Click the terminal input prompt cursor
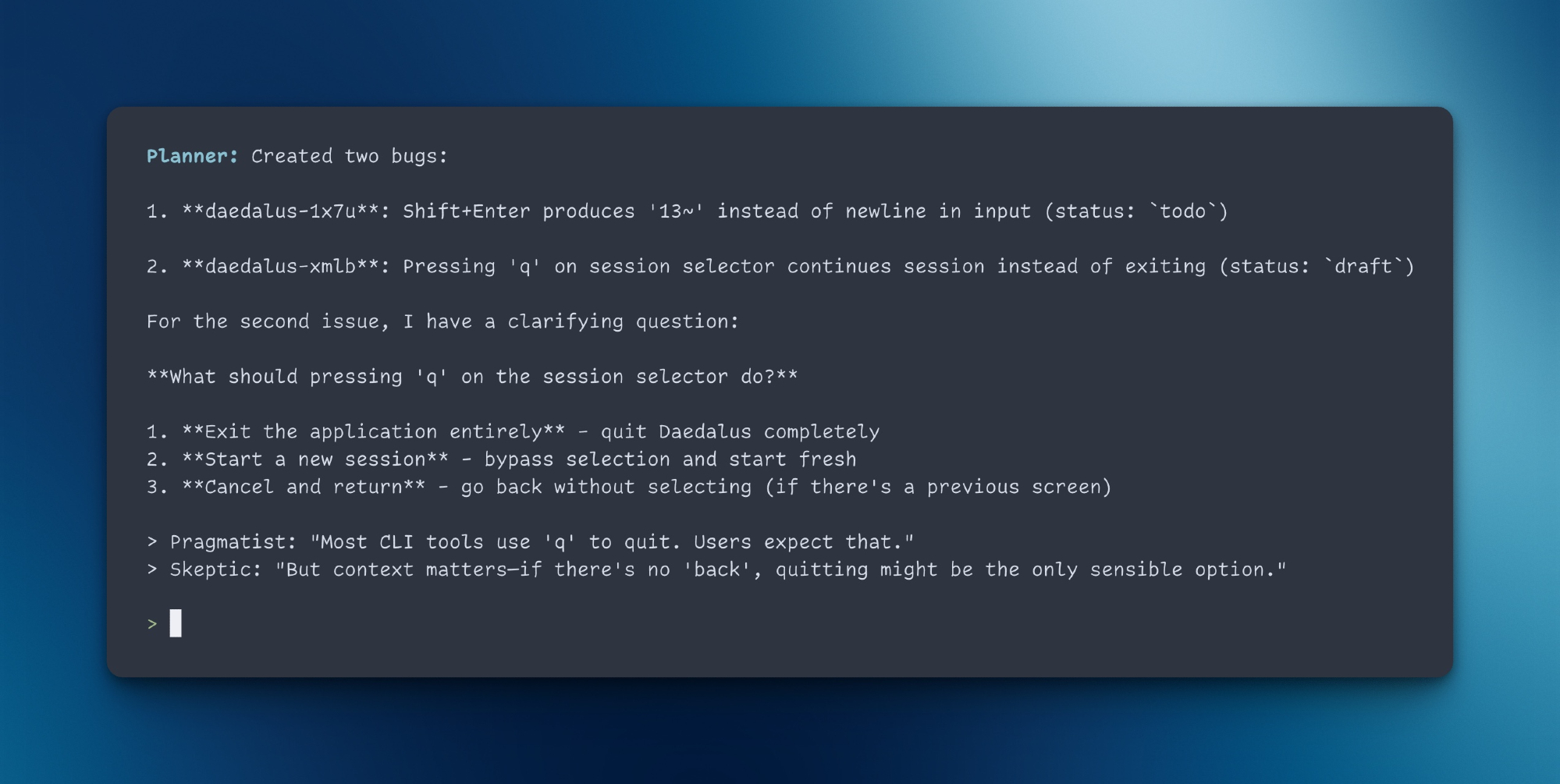 click(176, 623)
